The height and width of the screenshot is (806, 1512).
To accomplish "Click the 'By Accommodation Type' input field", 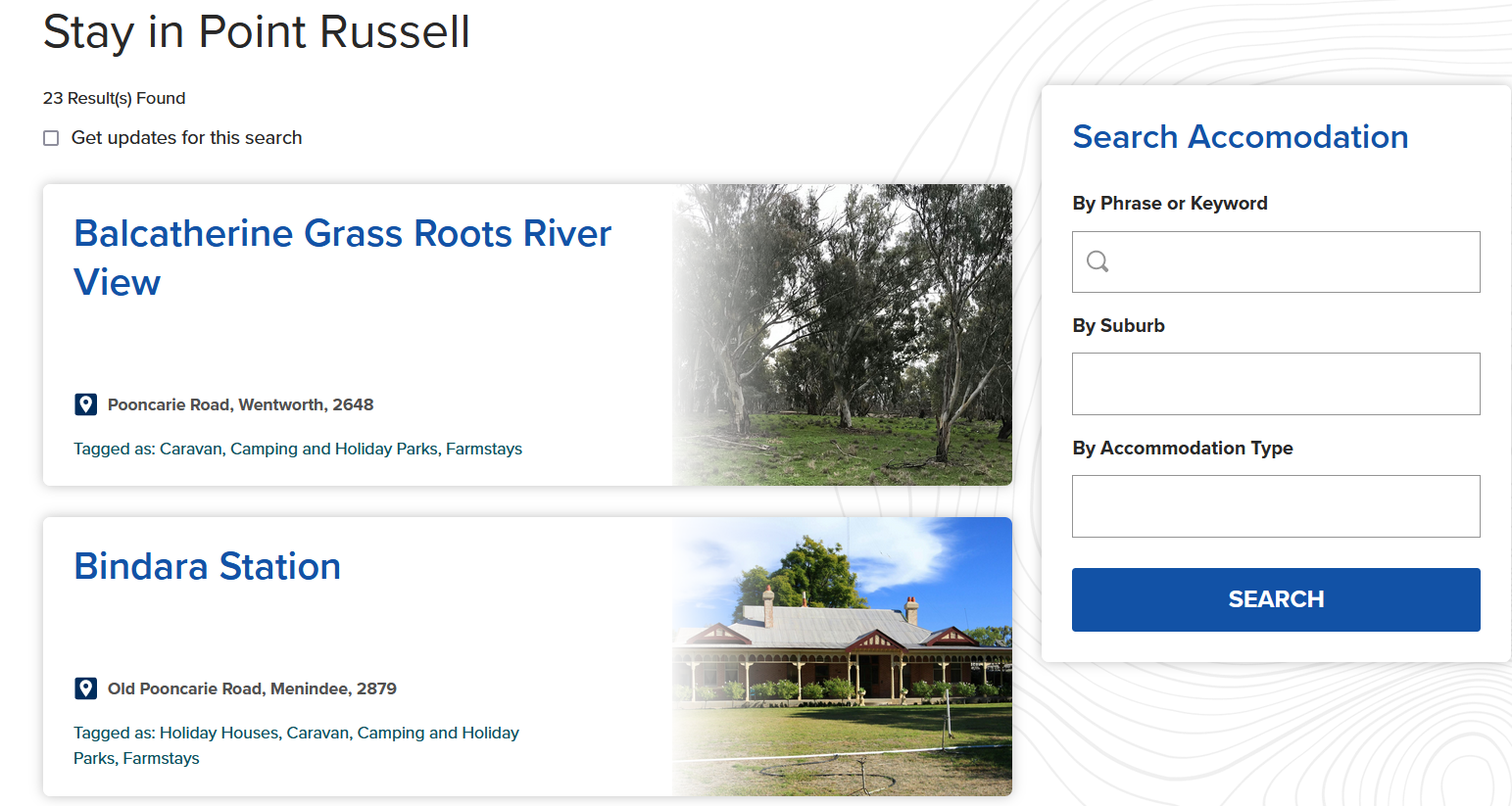I will coord(1276,506).
